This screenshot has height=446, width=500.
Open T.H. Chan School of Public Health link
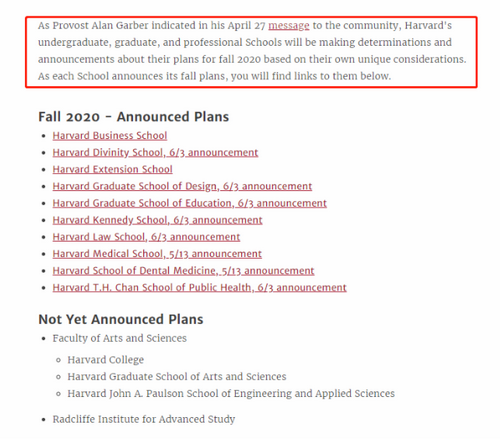[x=199, y=288]
